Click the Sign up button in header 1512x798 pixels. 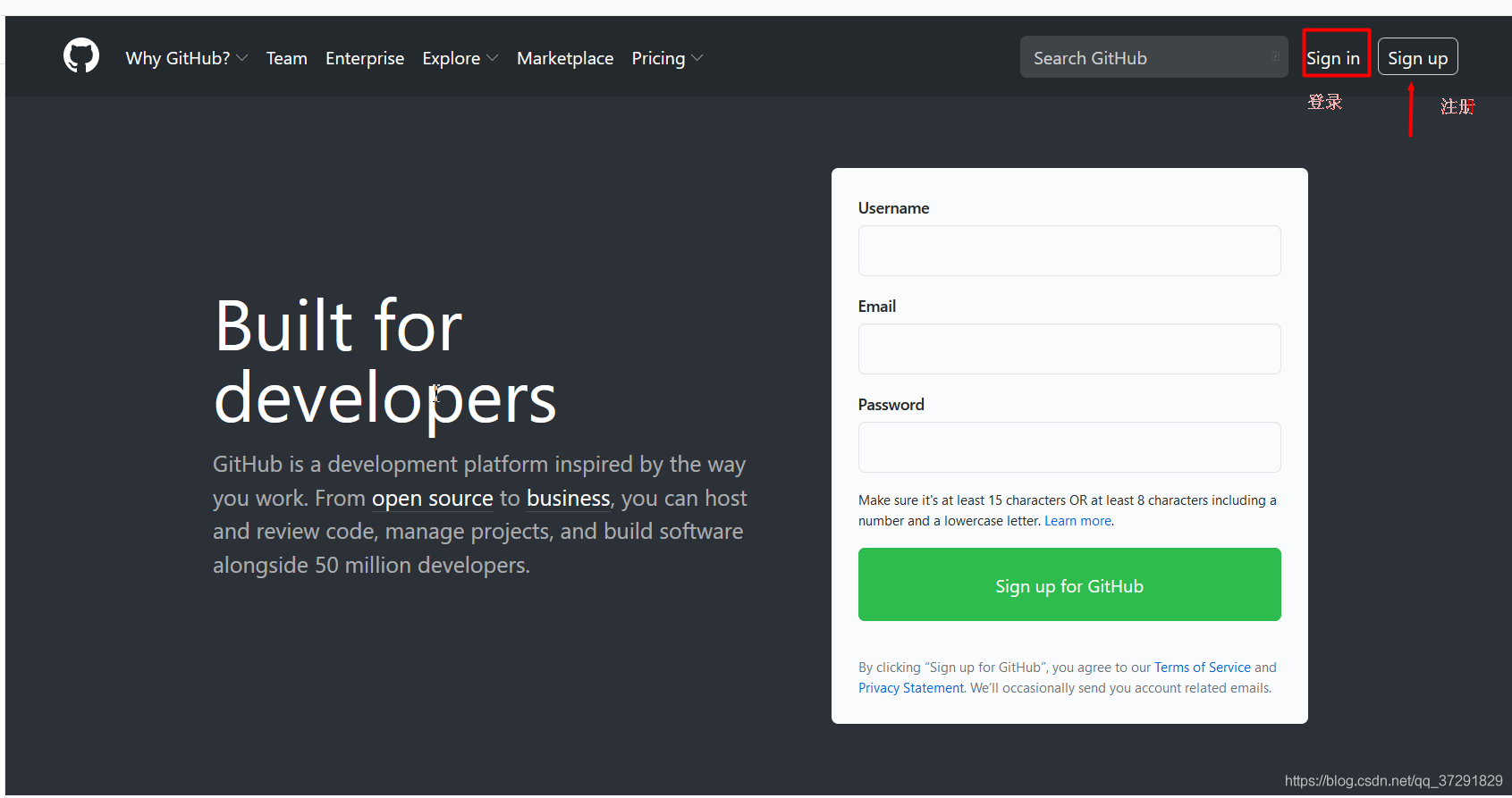click(x=1418, y=57)
